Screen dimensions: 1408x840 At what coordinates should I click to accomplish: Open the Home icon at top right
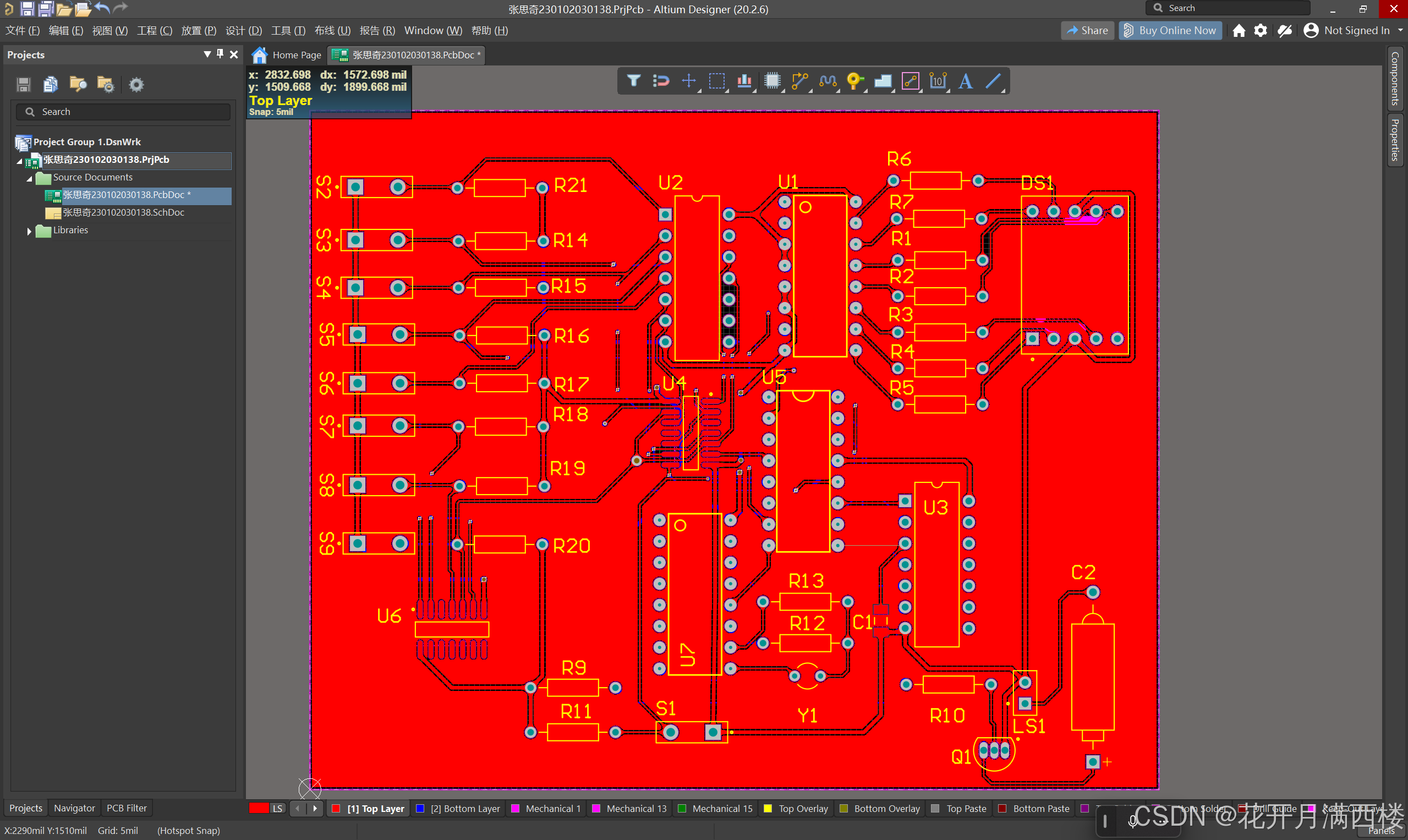coord(1239,31)
